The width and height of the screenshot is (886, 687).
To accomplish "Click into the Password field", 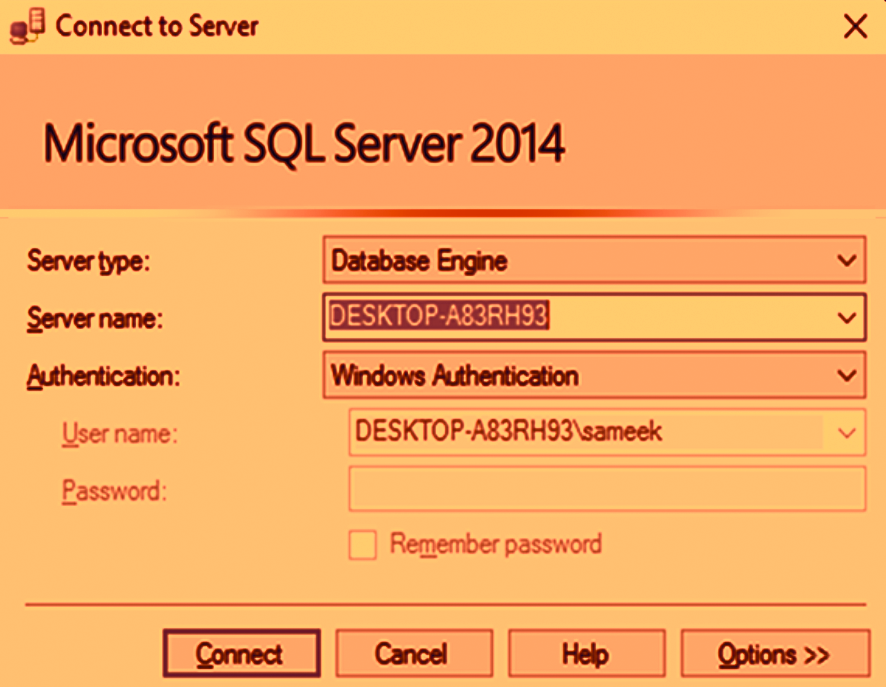I will coord(606,490).
